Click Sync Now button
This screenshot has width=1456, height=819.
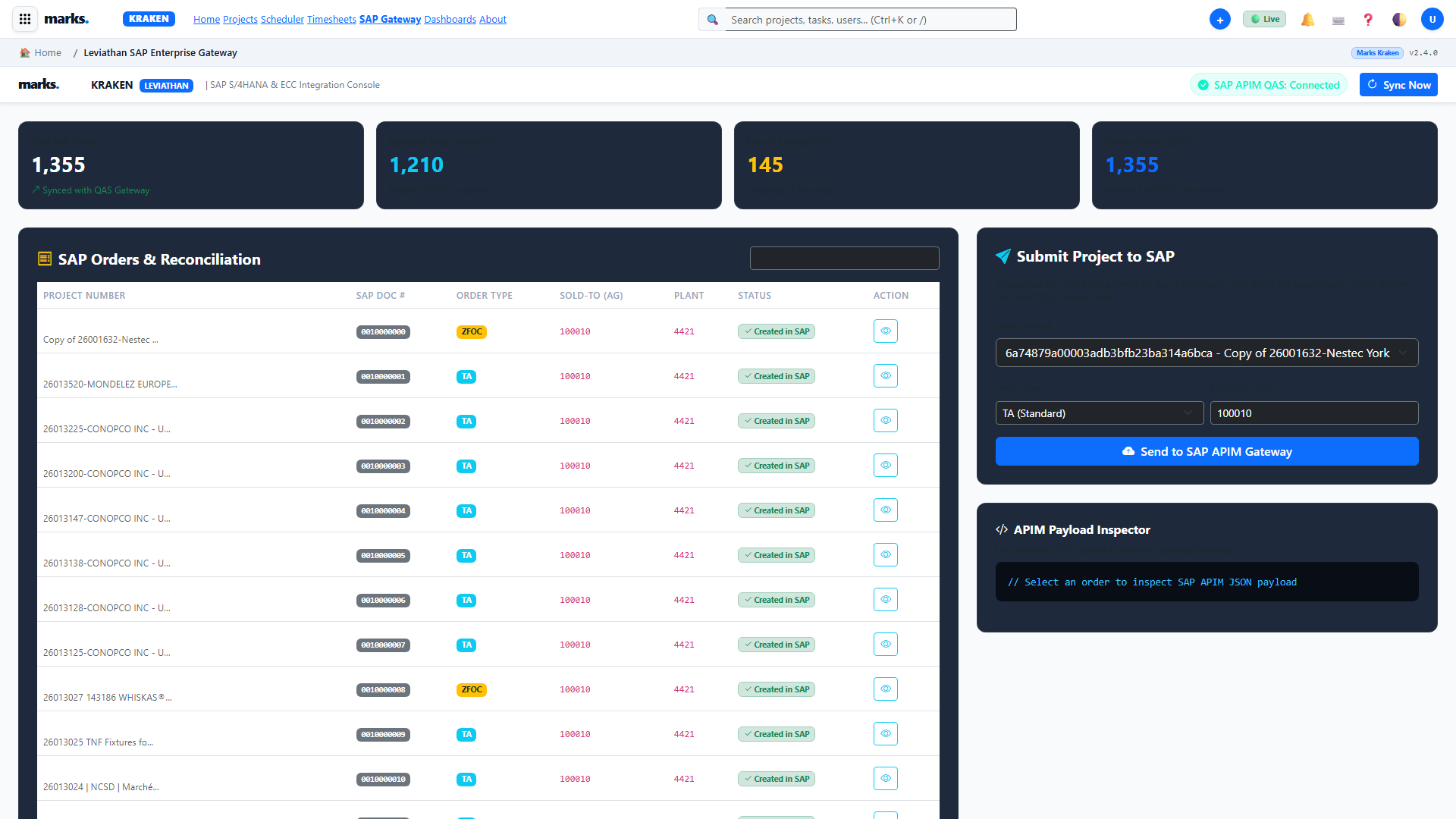(1398, 85)
